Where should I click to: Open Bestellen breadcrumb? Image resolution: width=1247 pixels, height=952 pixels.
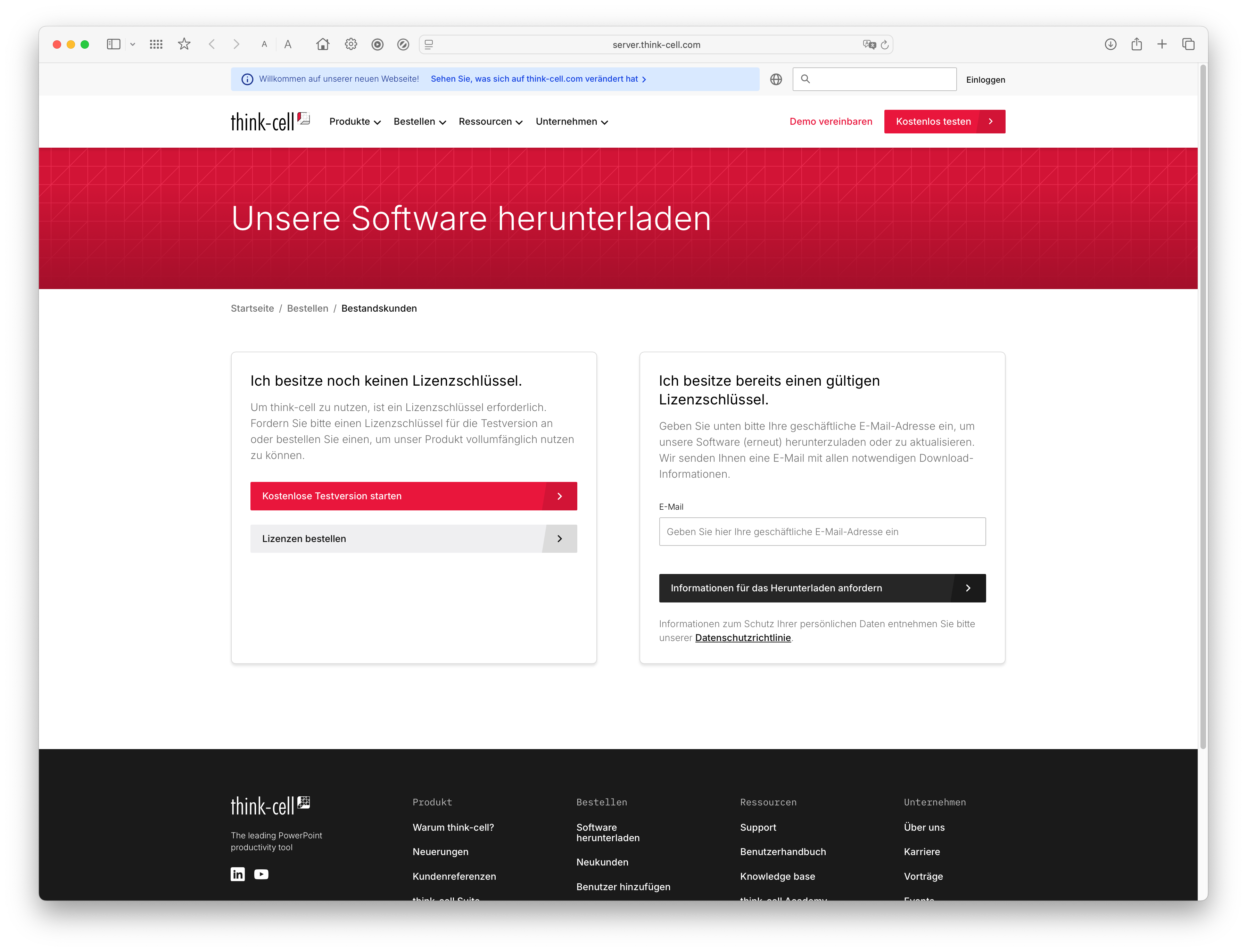pos(308,308)
